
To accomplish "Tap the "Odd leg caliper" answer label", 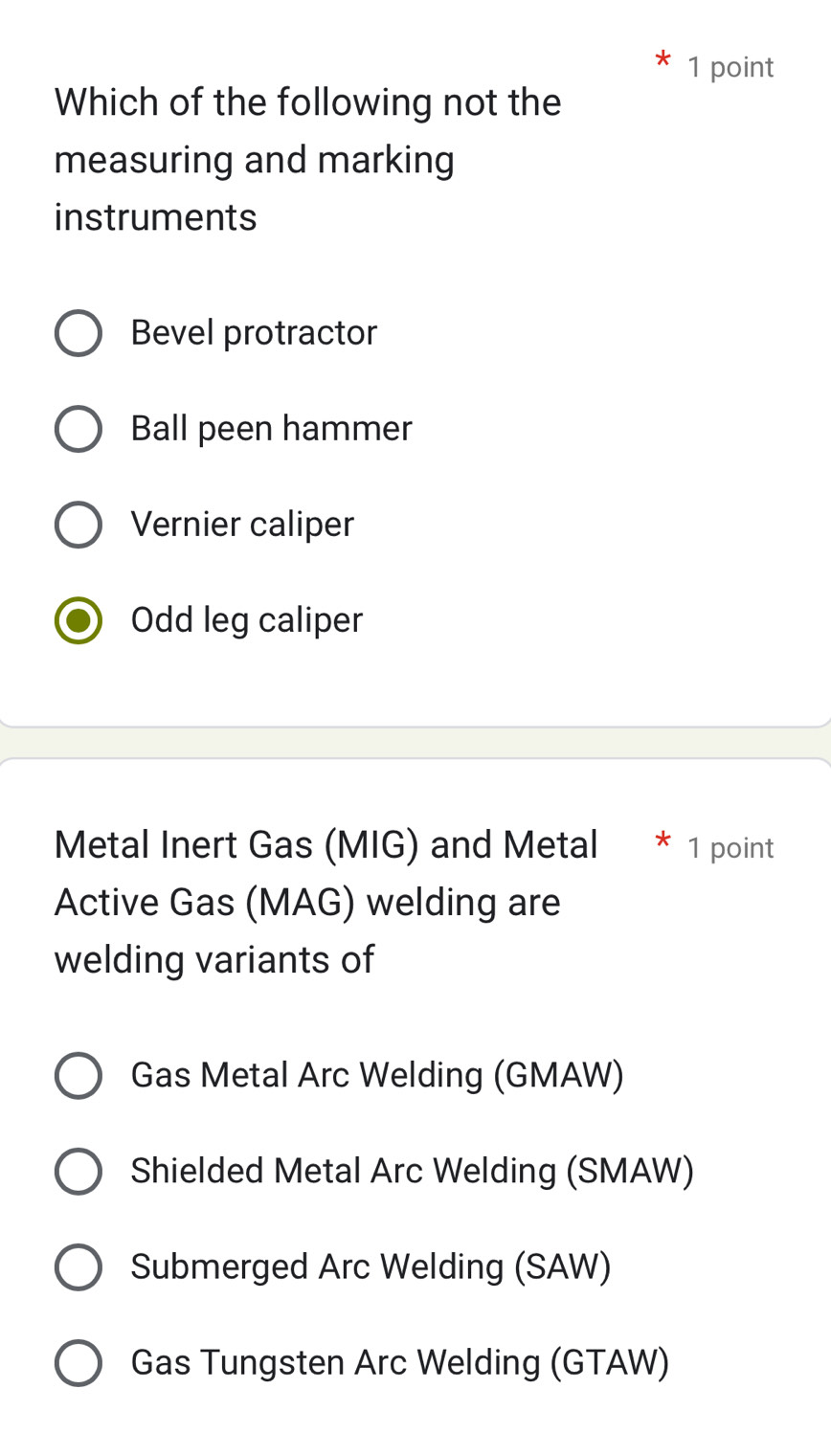I will pos(247,620).
